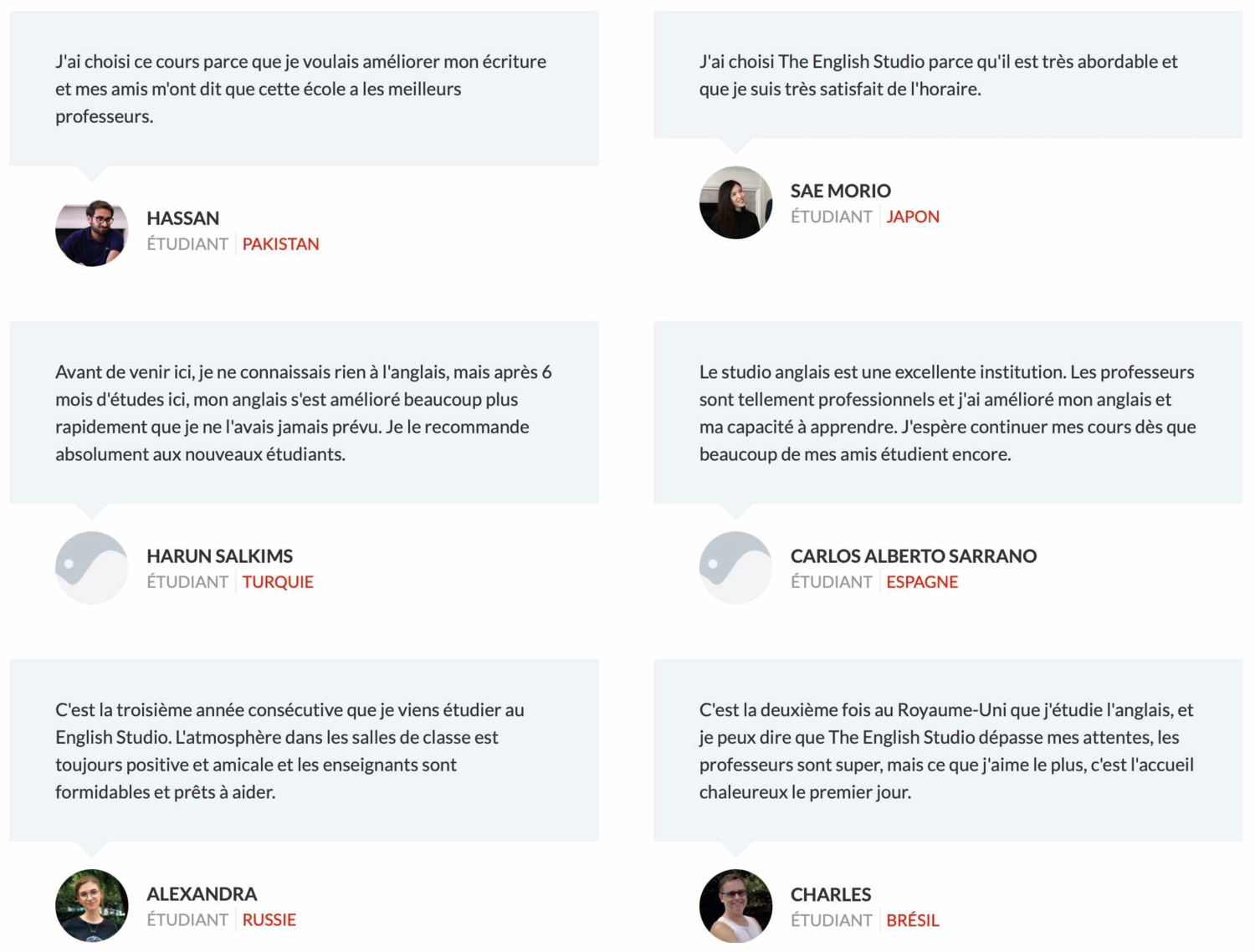Click the testimonial about Royaume-Uni
Image resolution: width=1255 pixels, height=952 pixels.
click(x=946, y=751)
